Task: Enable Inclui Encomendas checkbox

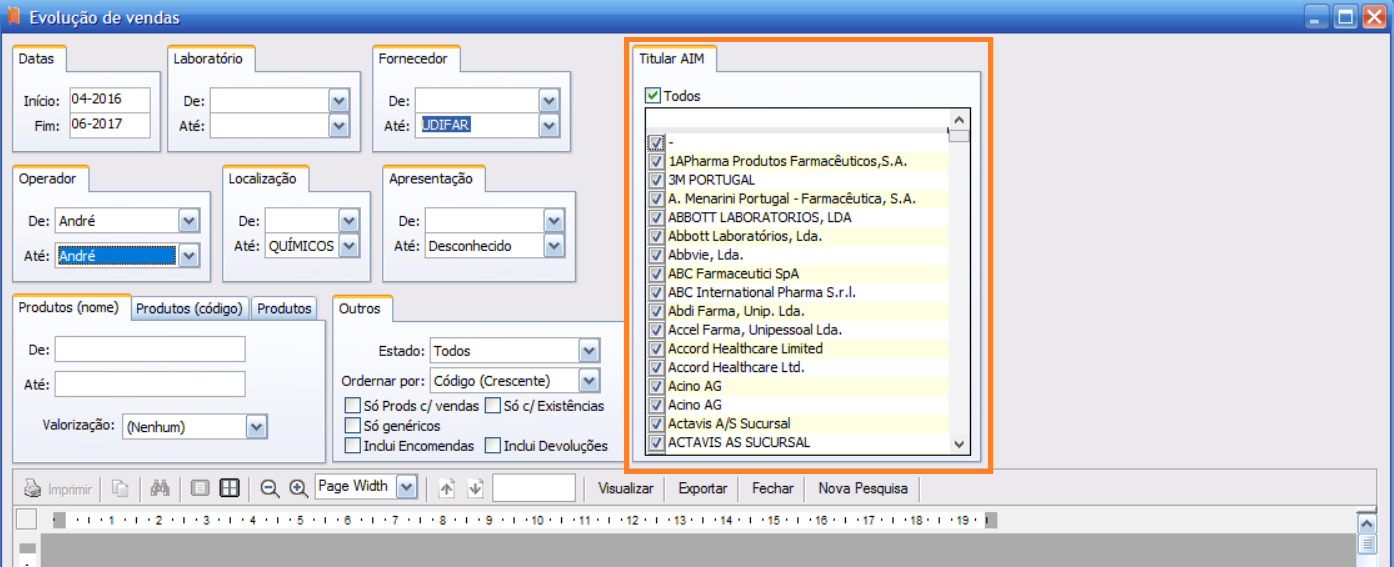Action: (x=352, y=446)
